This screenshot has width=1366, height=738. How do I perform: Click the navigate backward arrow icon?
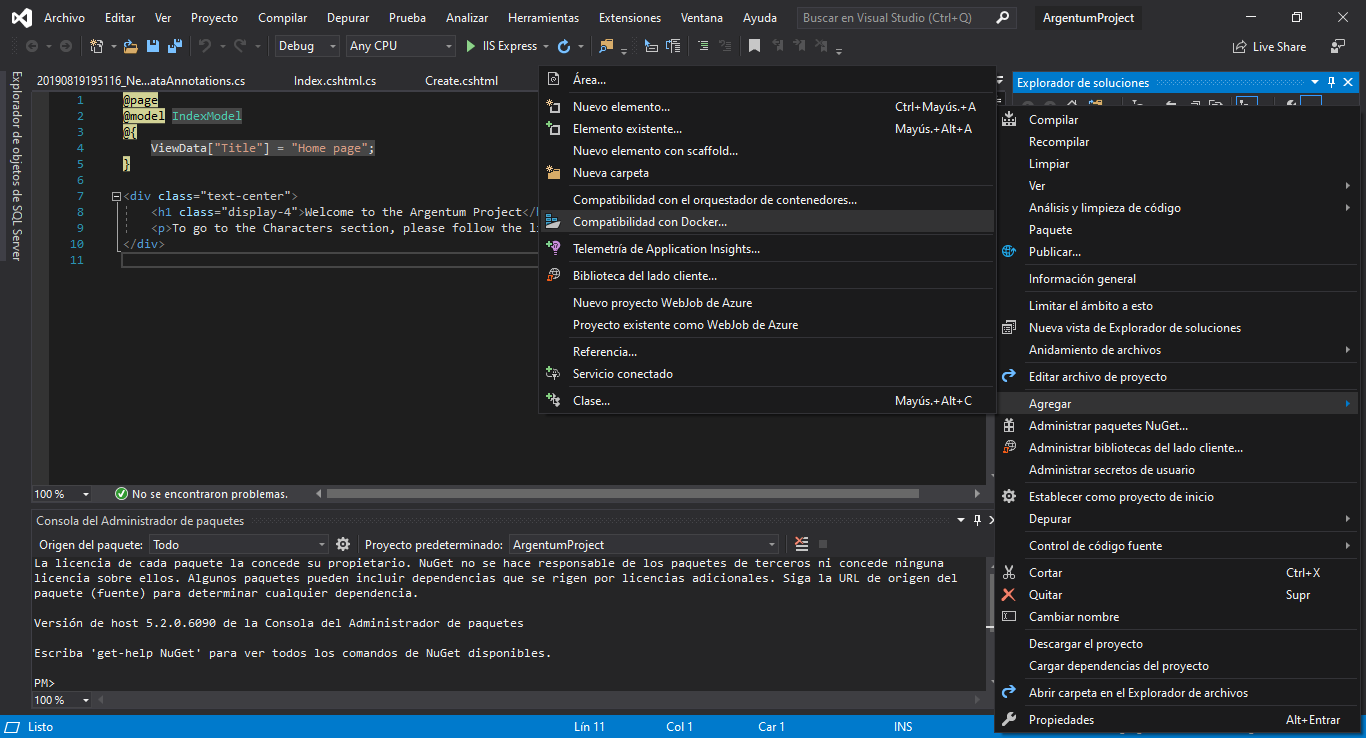pyautogui.click(x=32, y=46)
